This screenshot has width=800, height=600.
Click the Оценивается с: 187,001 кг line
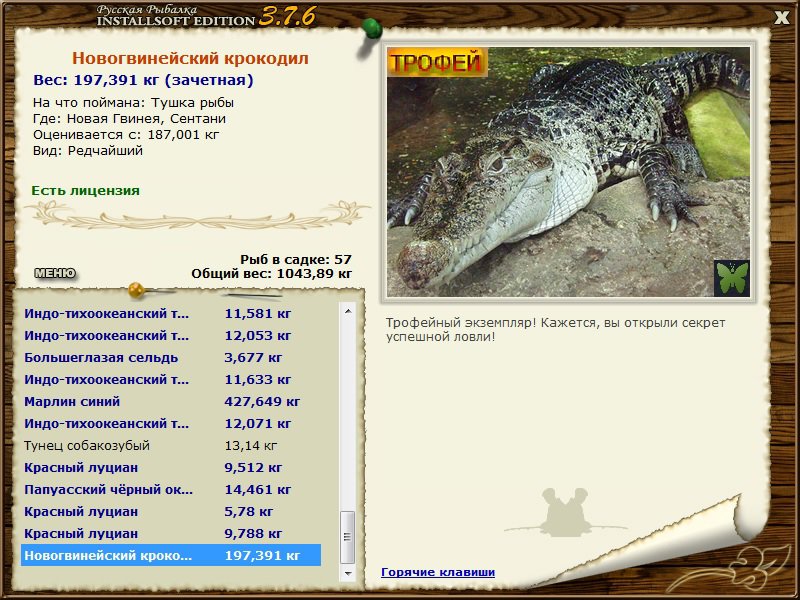point(126,134)
